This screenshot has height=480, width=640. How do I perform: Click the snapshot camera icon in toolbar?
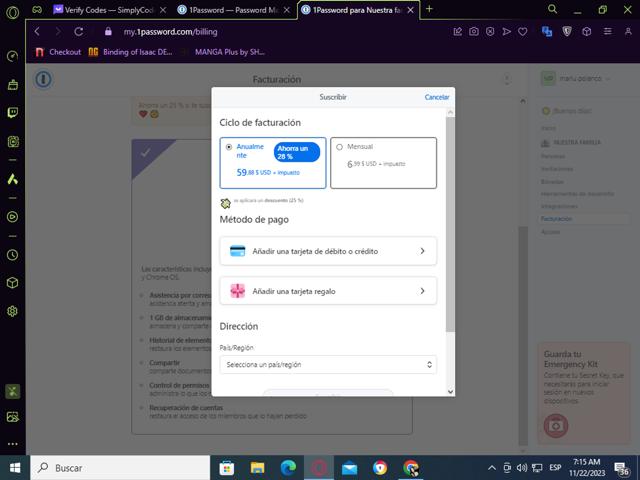click(x=474, y=31)
